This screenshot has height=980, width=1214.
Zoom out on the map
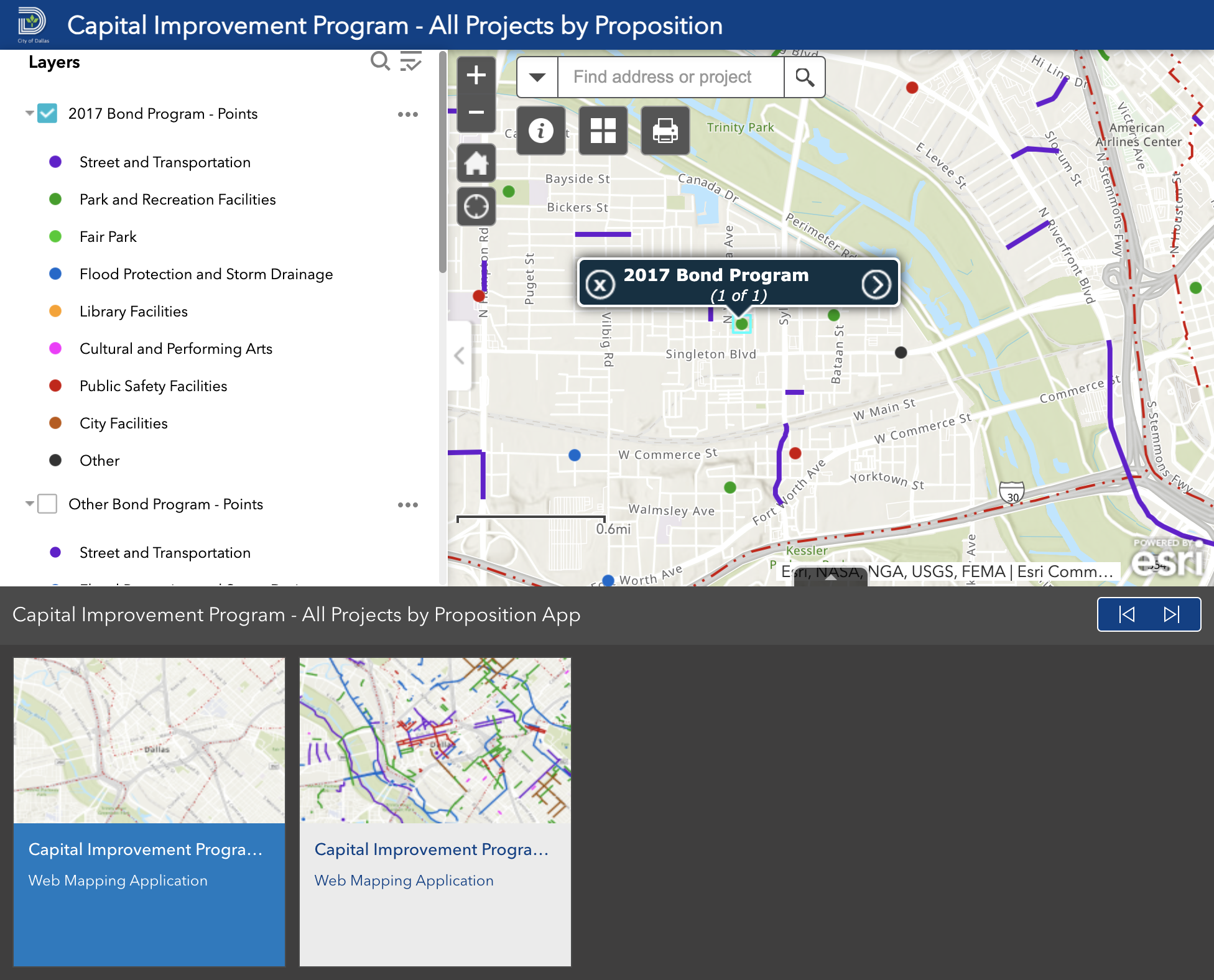point(476,113)
